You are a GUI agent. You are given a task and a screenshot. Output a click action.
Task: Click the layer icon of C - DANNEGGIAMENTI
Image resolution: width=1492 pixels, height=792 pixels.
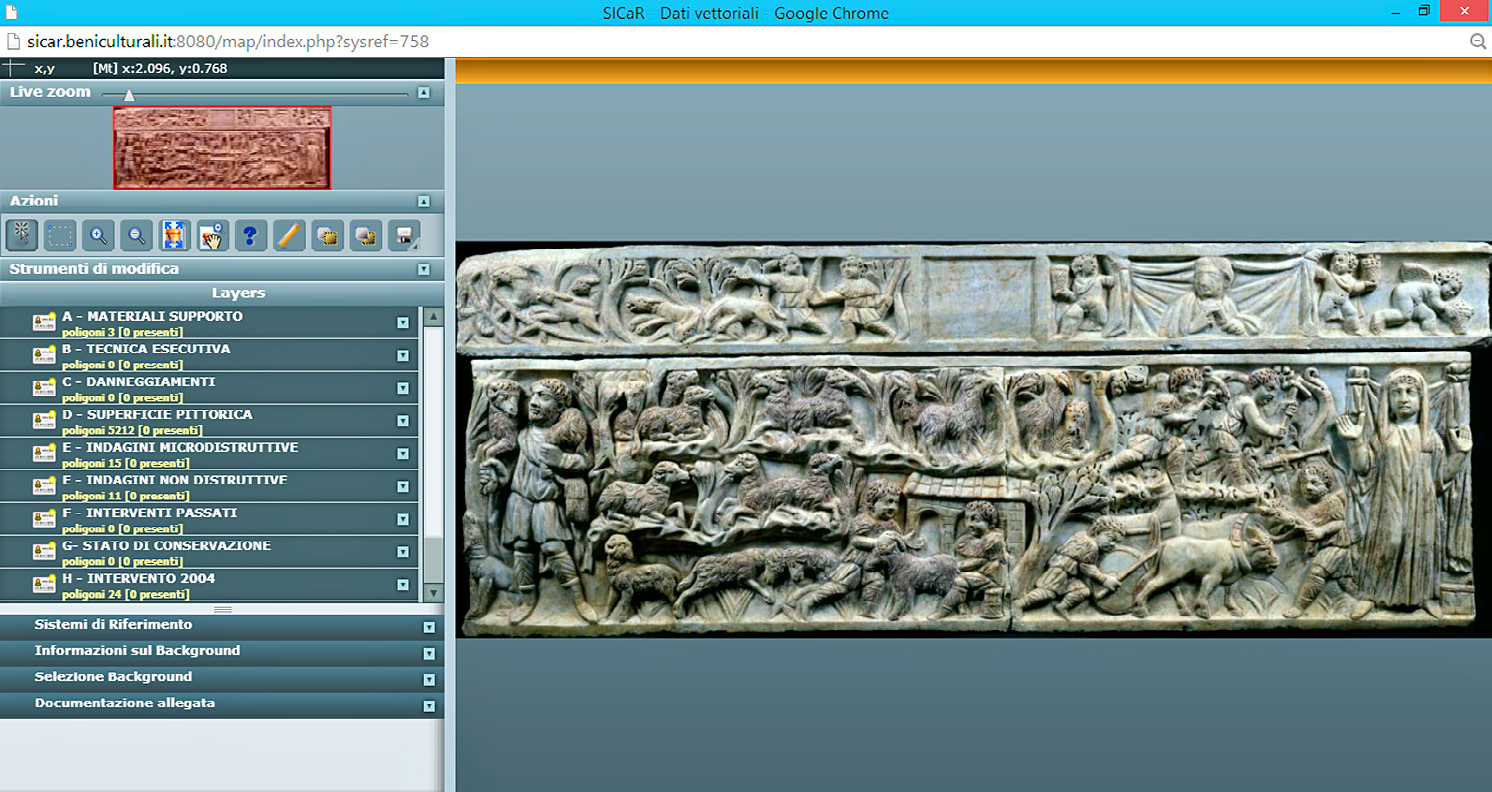[44, 388]
